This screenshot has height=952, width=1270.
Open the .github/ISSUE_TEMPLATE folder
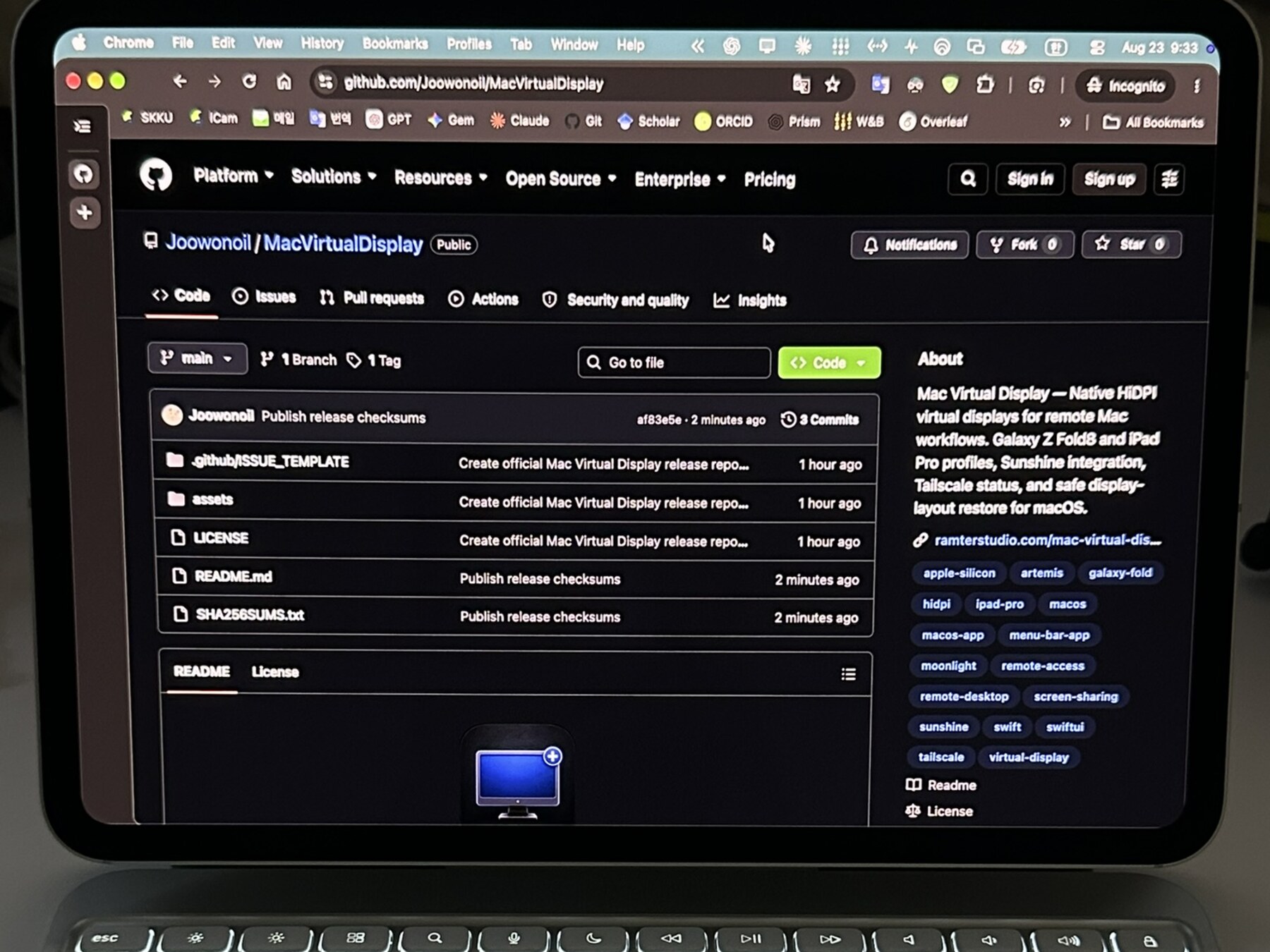click(x=270, y=461)
